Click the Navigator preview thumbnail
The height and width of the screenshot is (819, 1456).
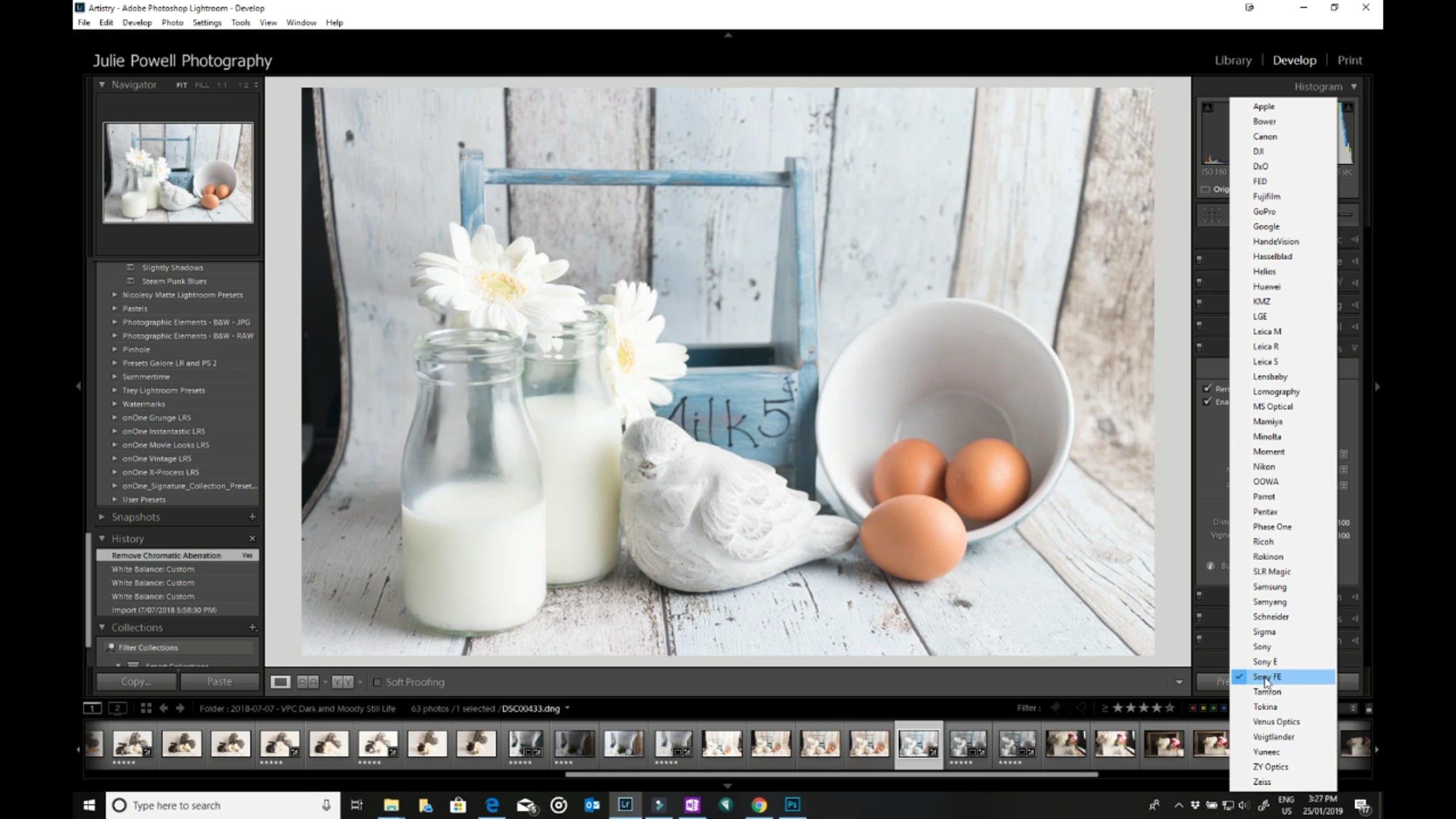click(x=178, y=173)
